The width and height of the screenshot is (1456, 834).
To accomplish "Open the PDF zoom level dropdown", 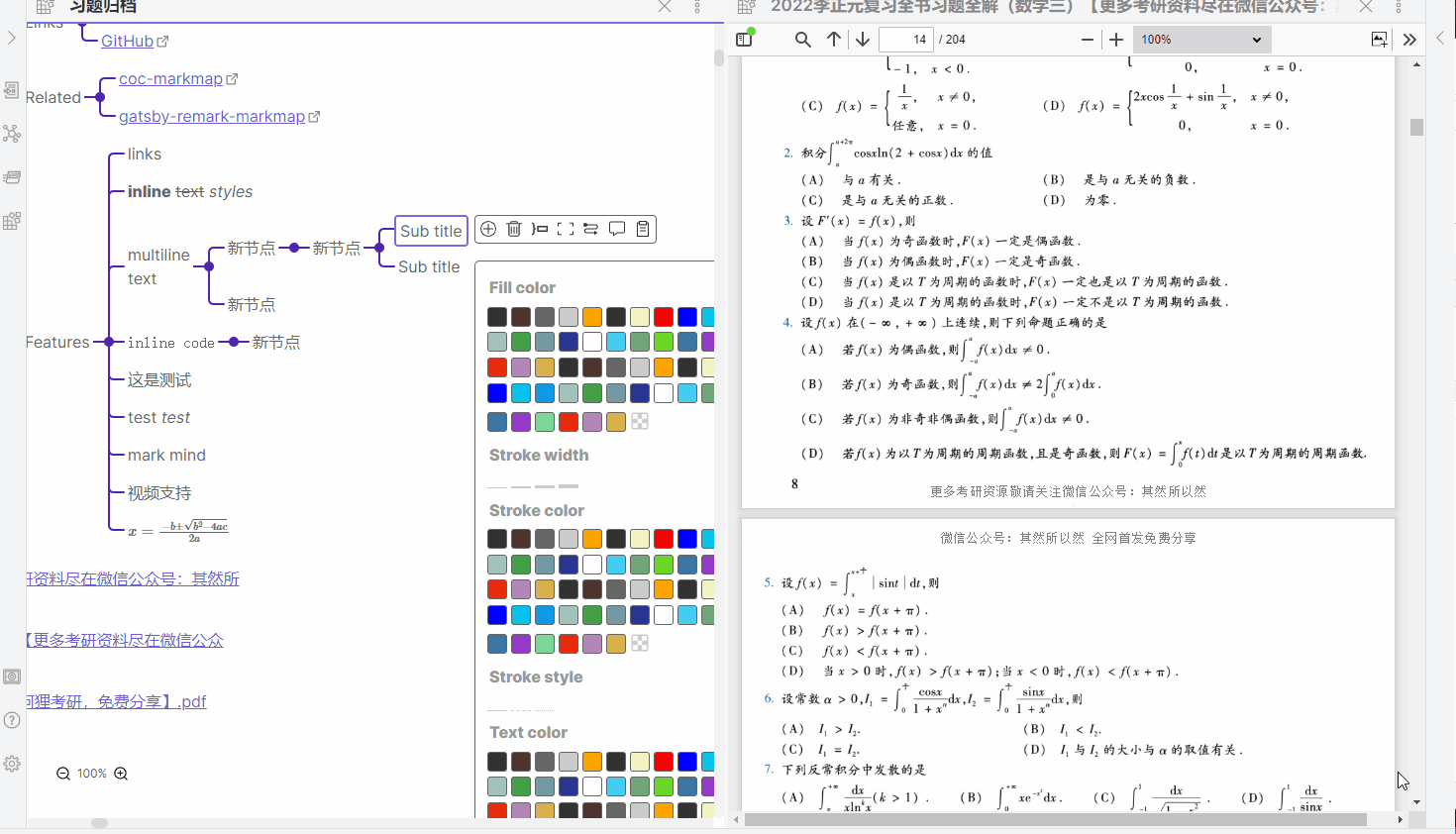I will pos(1201,40).
